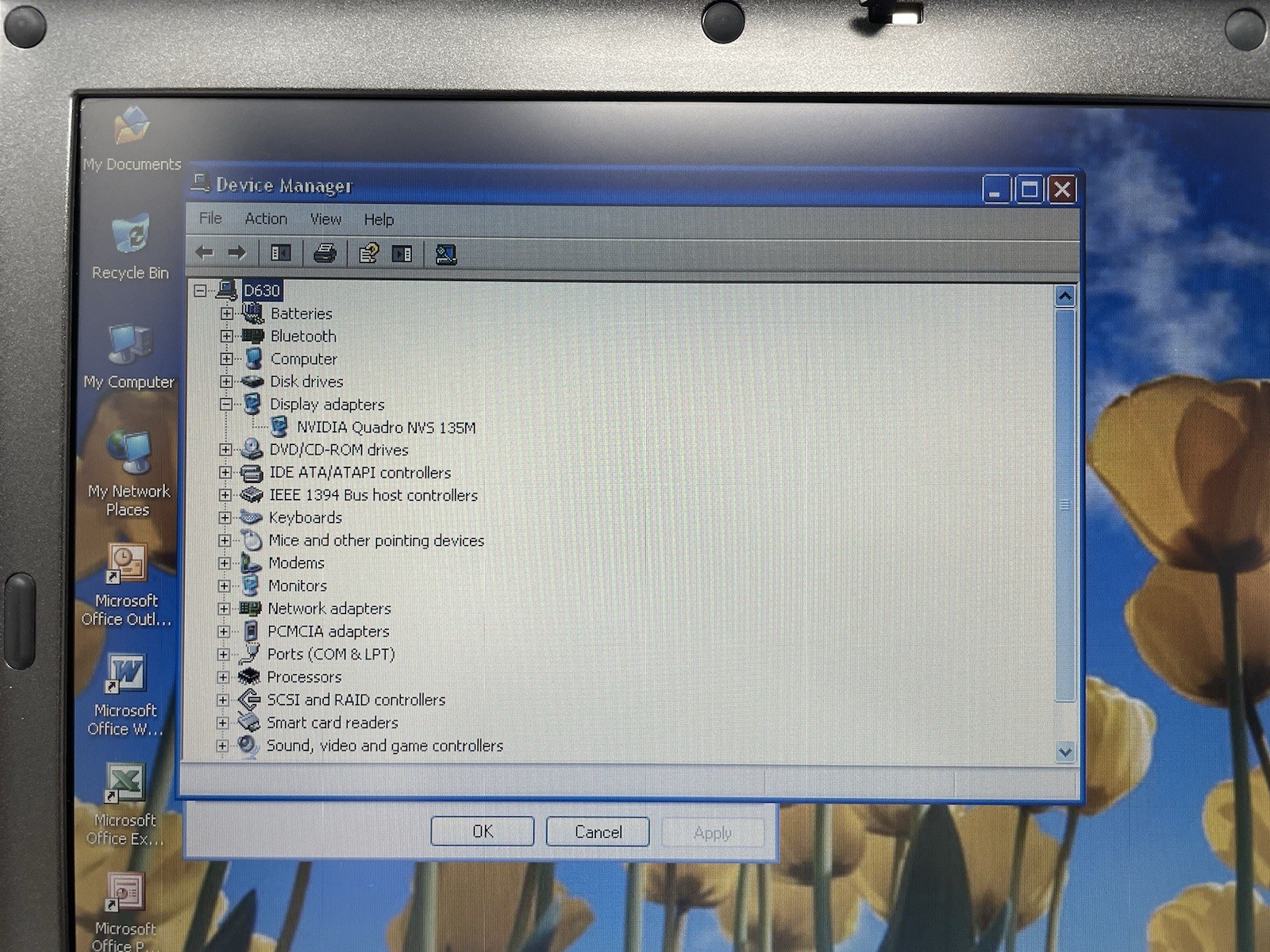Screen dimensions: 1270x952
Task: Expand the SCSI and RAID controllers node
Action: pyautogui.click(x=223, y=701)
